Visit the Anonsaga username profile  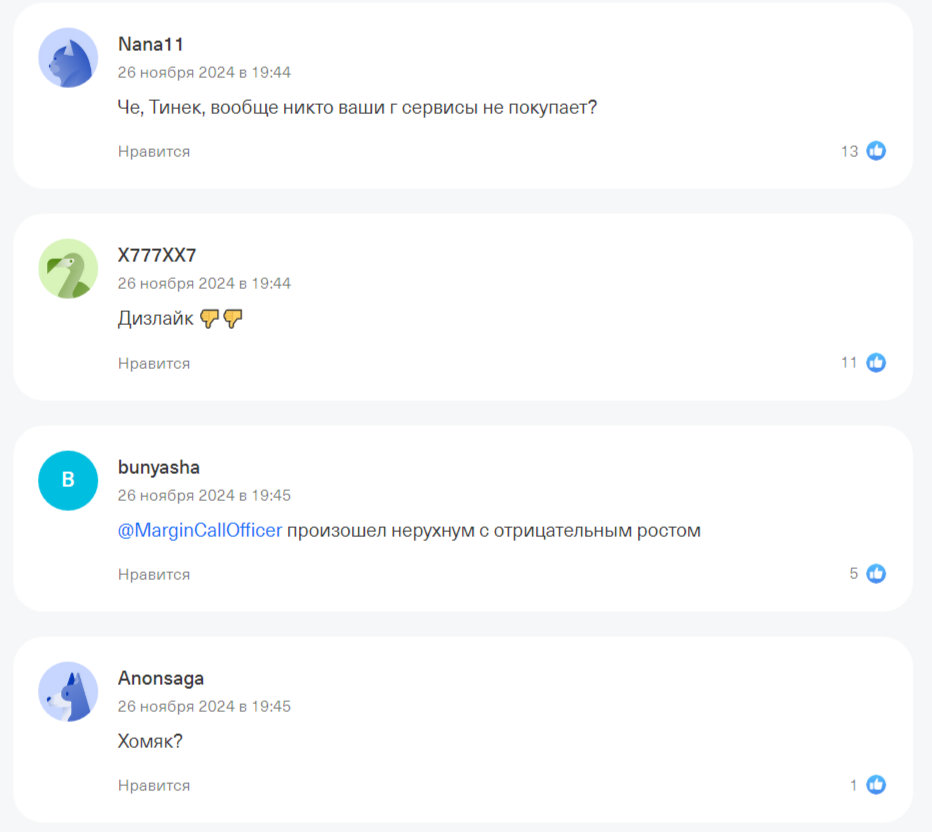pyautogui.click(x=161, y=678)
